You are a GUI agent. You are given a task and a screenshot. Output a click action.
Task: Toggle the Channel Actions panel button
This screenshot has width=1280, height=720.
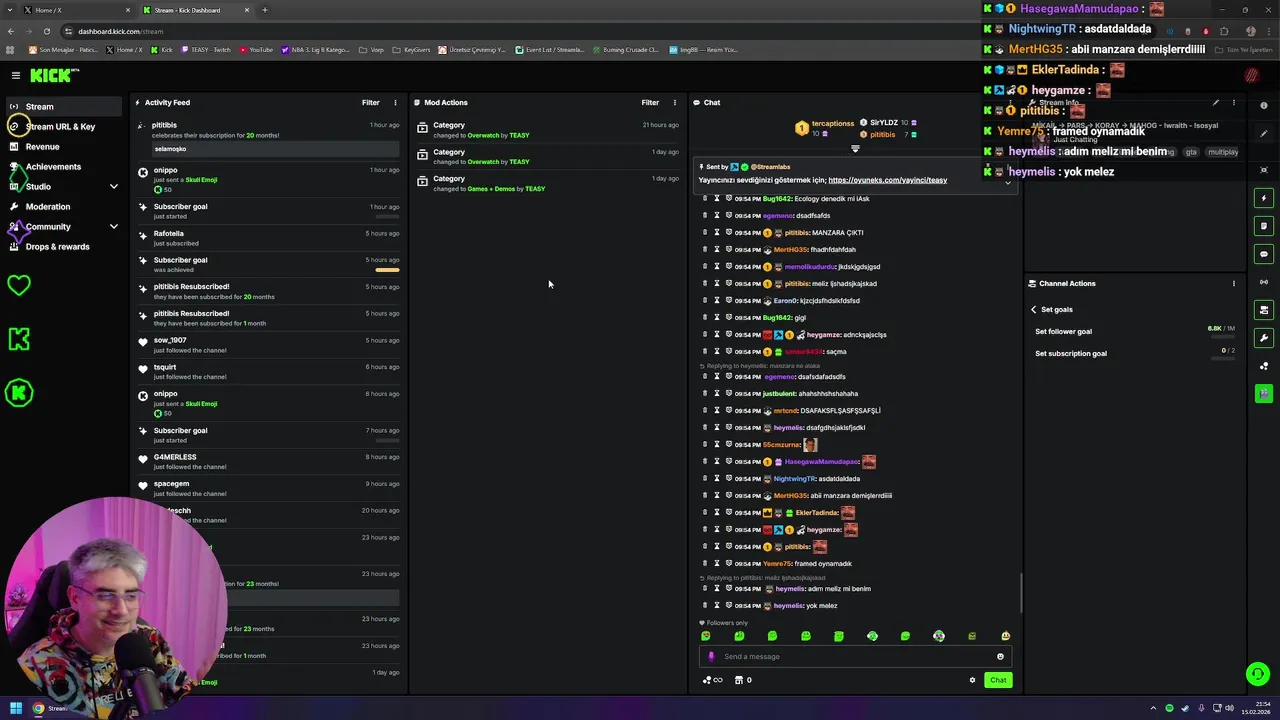pos(1264,310)
